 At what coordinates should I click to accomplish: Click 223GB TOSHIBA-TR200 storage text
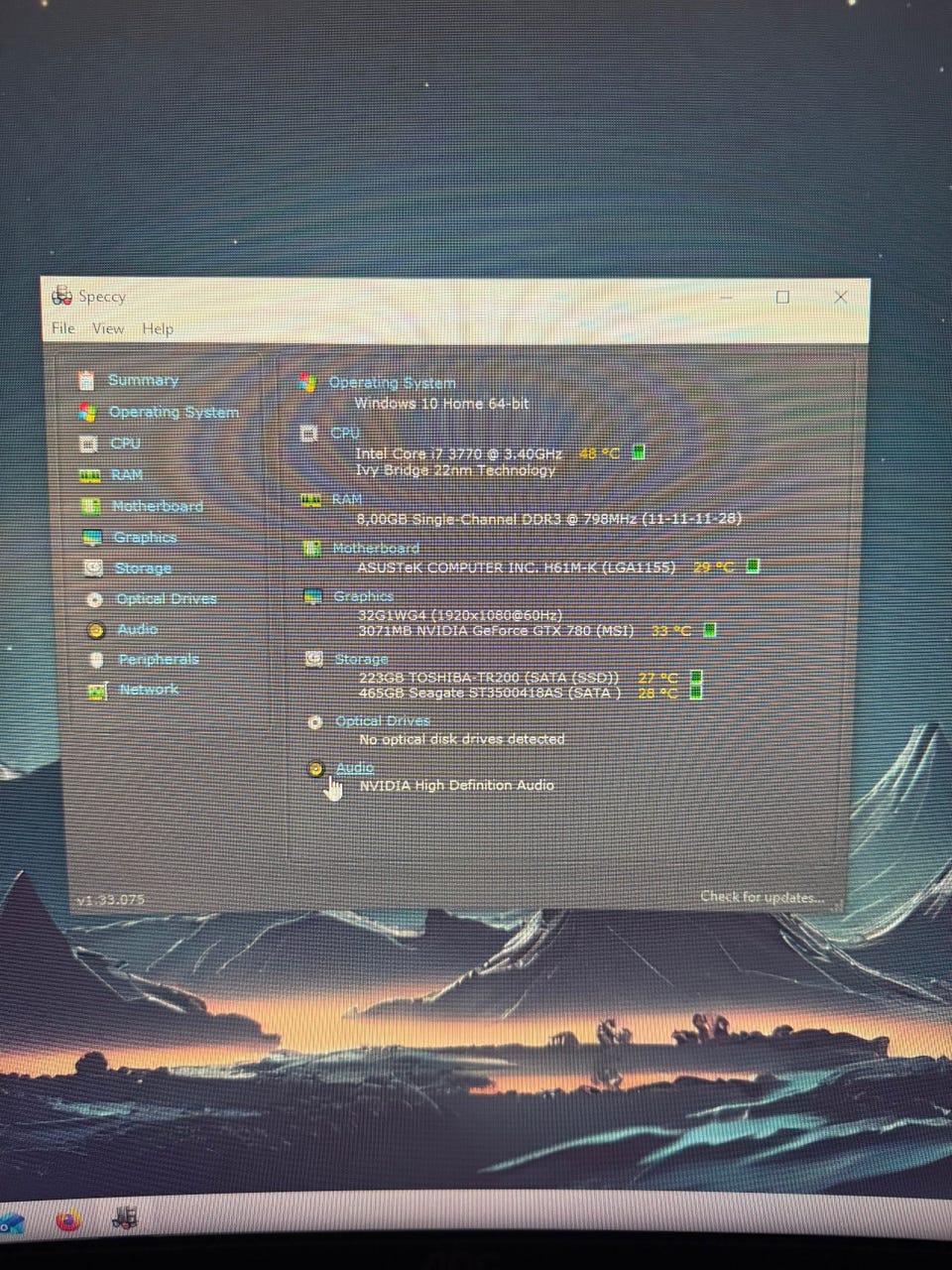point(489,678)
